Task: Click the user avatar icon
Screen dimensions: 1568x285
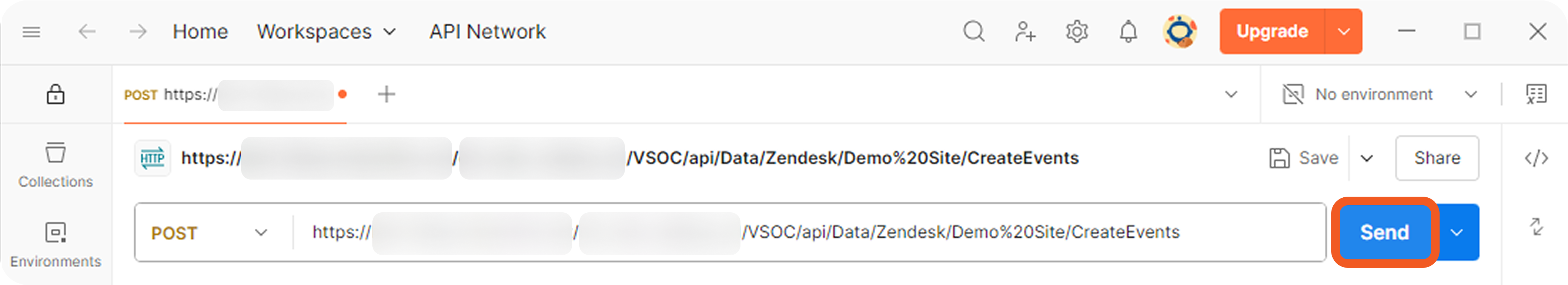Action: click(x=1180, y=31)
